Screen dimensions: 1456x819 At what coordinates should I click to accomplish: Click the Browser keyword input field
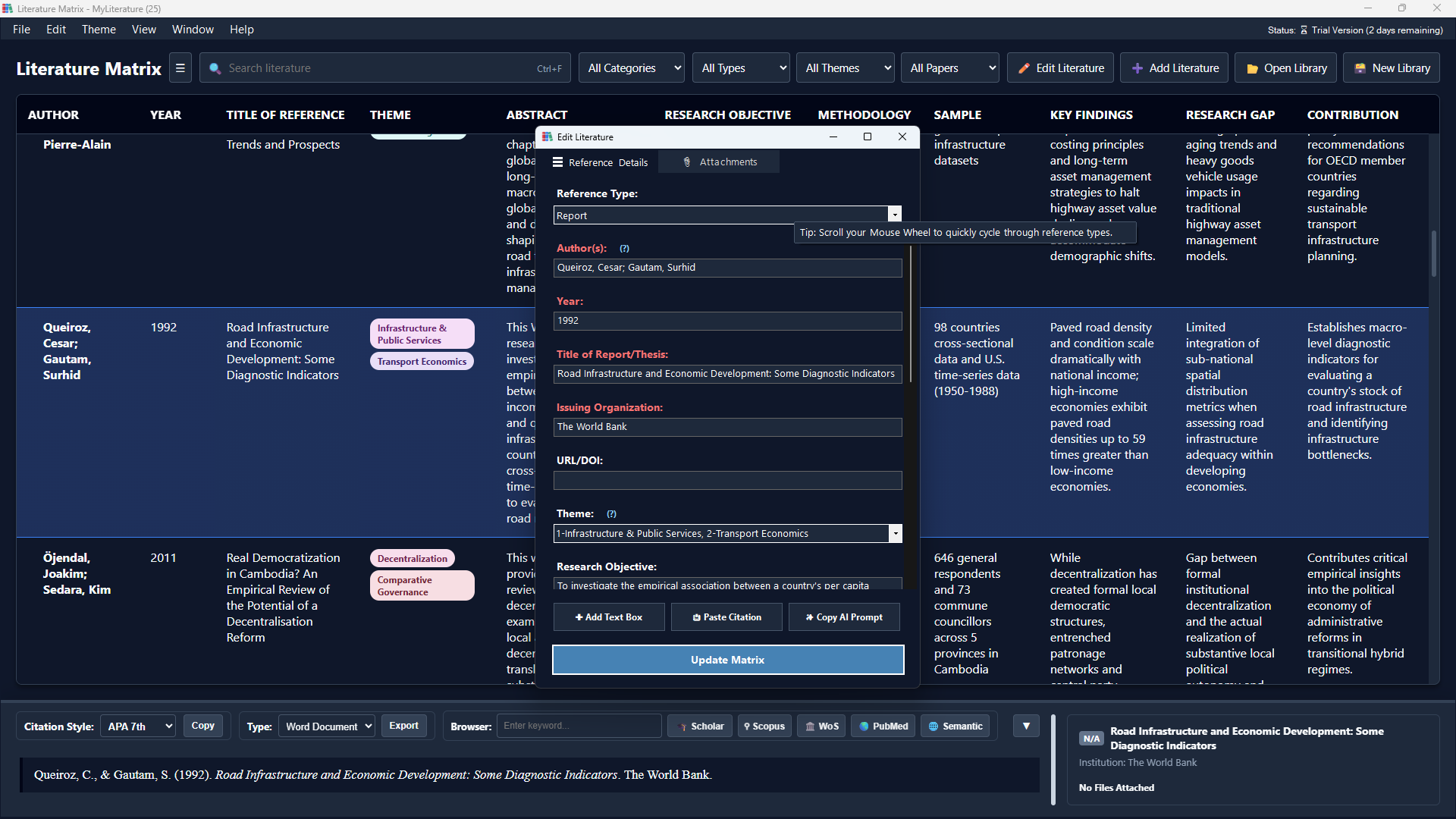(x=579, y=726)
